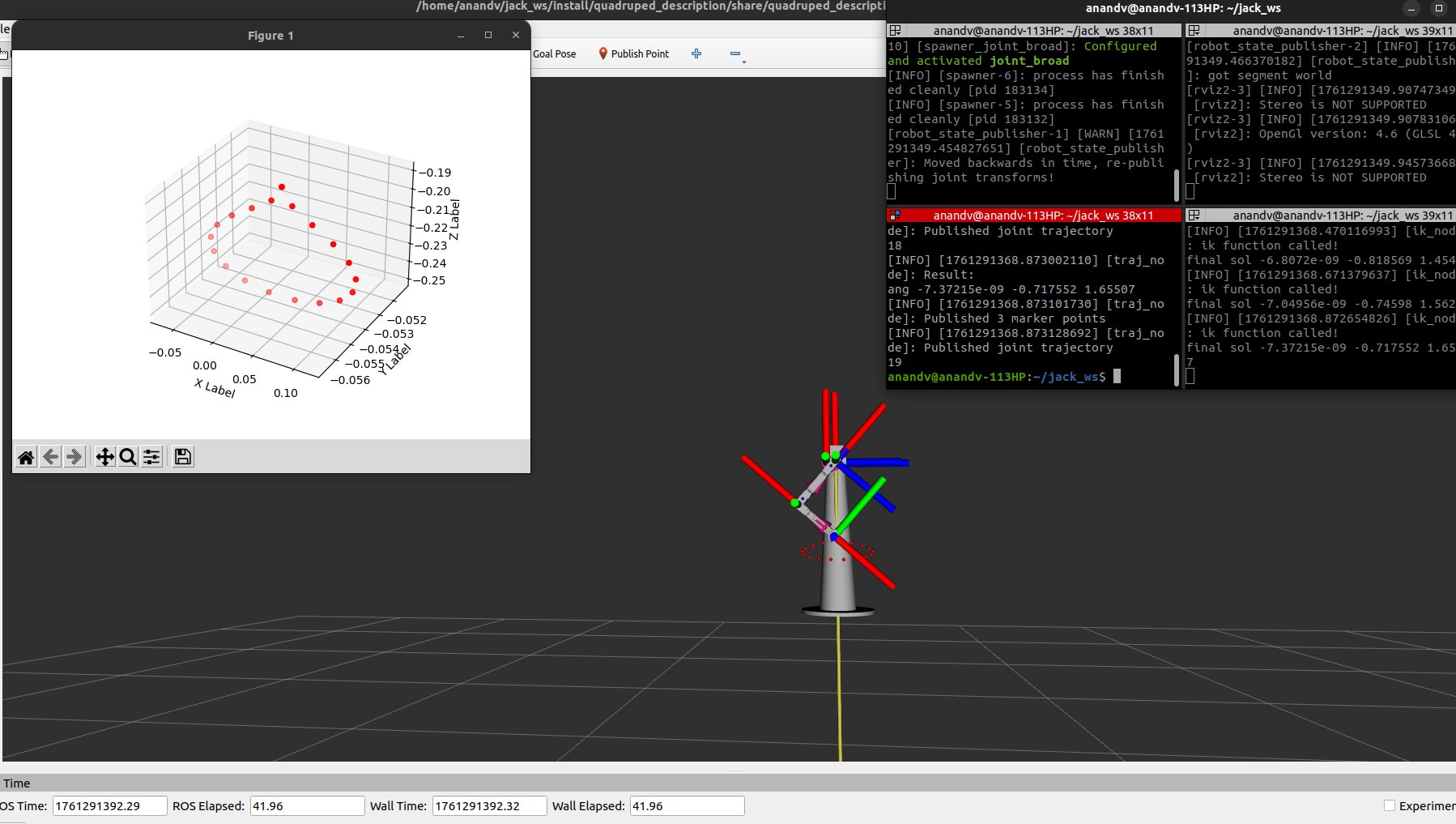Image resolution: width=1456 pixels, height=824 pixels.
Task: Maximize the Figure 1 window
Action: (x=488, y=35)
